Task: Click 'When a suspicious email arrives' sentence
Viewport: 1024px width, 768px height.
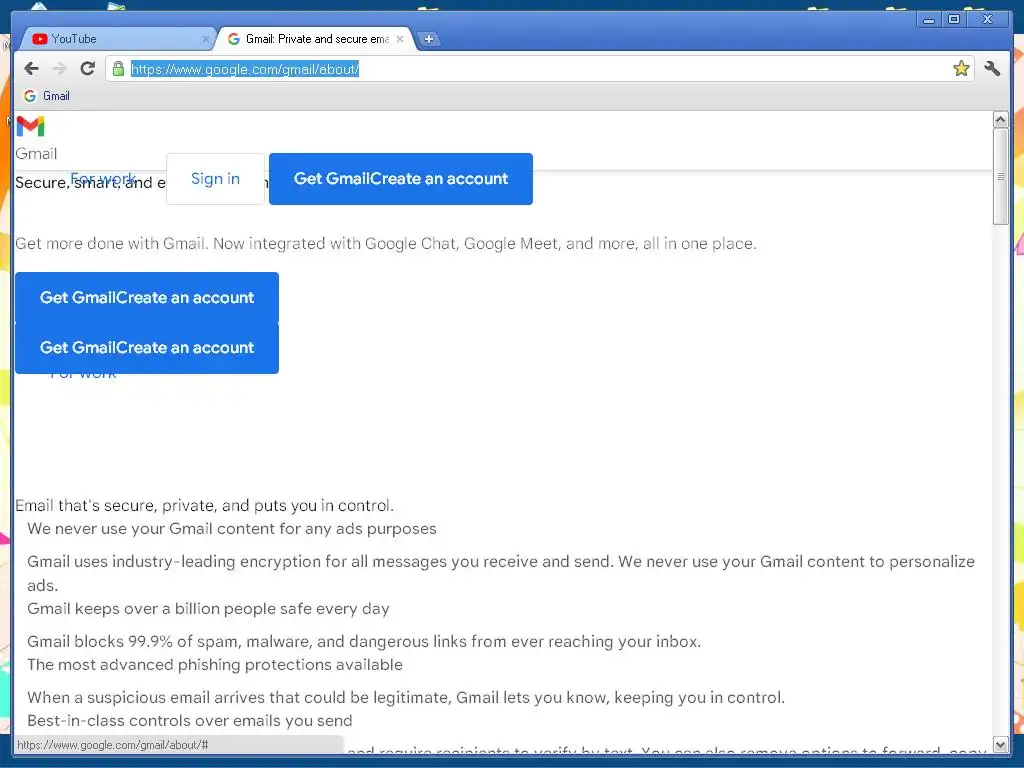Action: tap(406, 697)
